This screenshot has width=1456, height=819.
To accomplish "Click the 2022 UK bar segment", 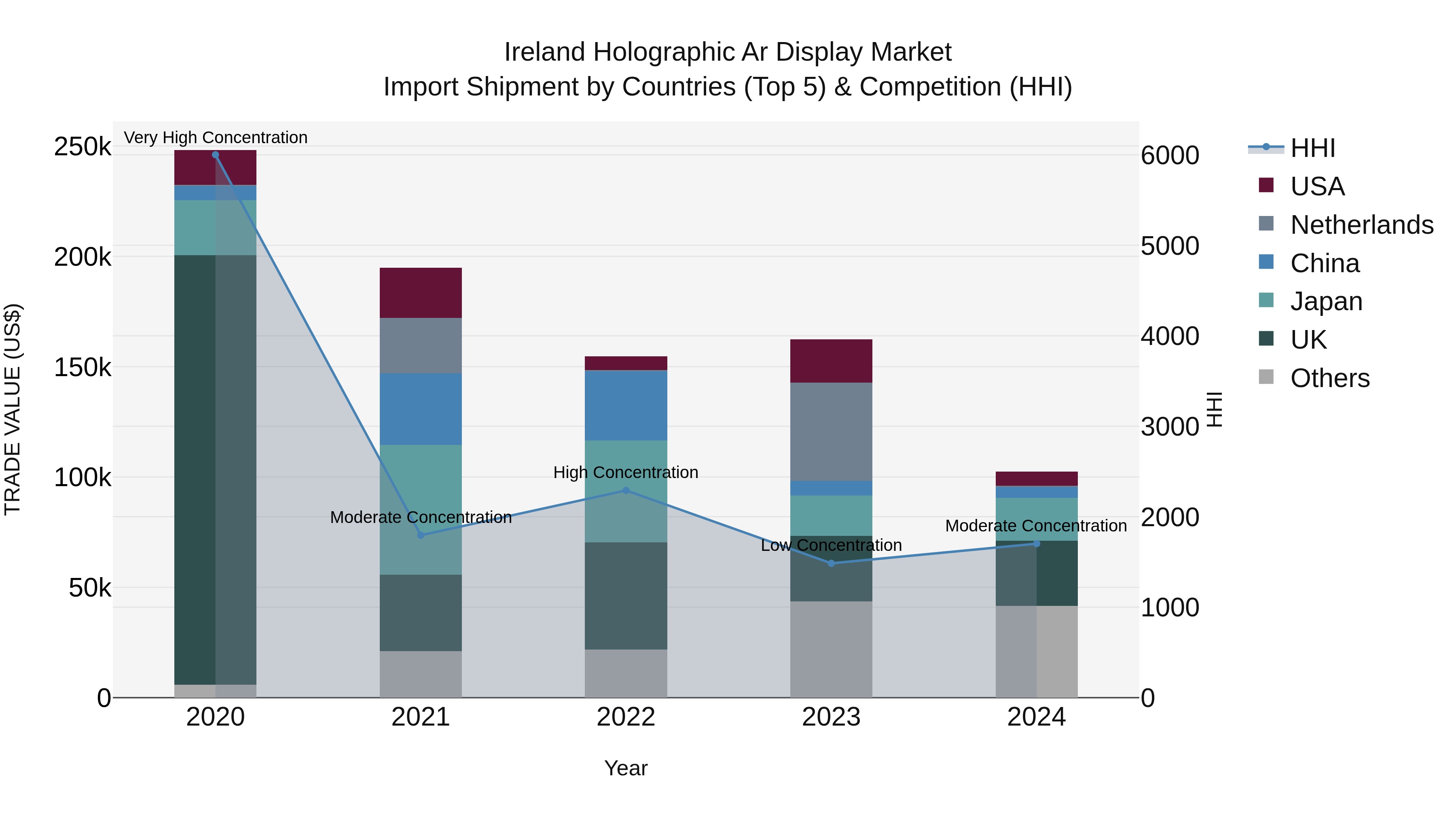I will pyautogui.click(x=626, y=596).
